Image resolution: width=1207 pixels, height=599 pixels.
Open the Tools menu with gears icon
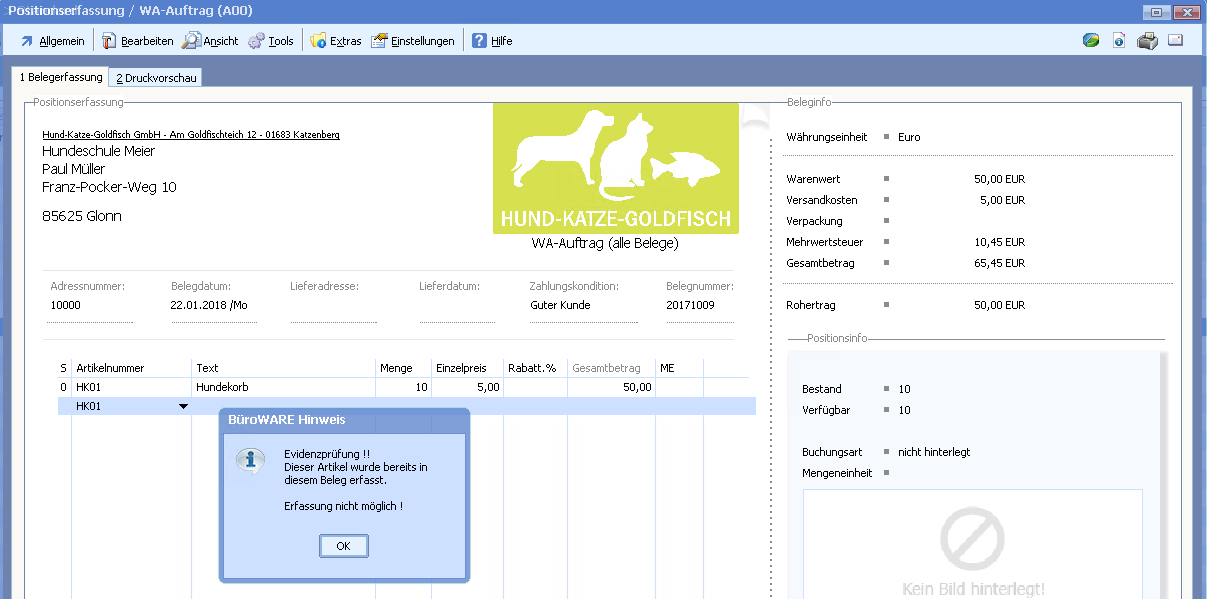[271, 41]
